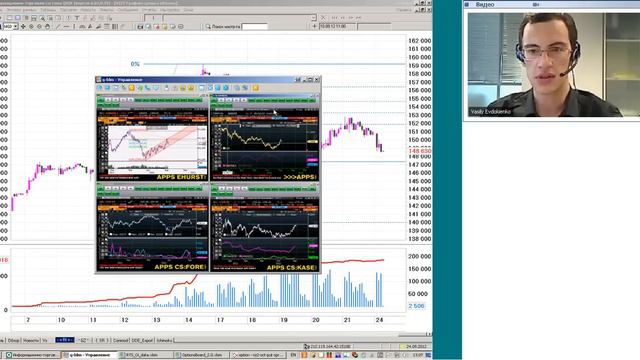Click Vasily Evdokienko's webcam video
Viewport: 640px width, 360px height.
[x=553, y=64]
